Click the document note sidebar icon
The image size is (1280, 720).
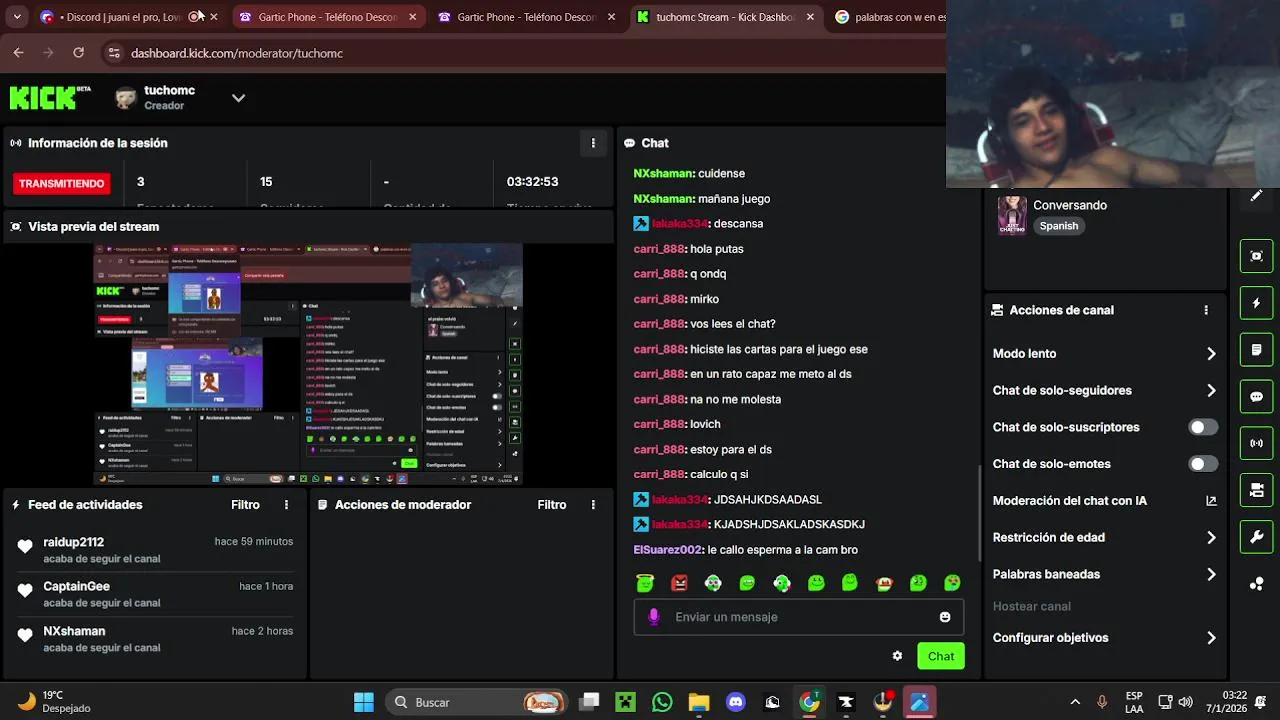click(1257, 350)
